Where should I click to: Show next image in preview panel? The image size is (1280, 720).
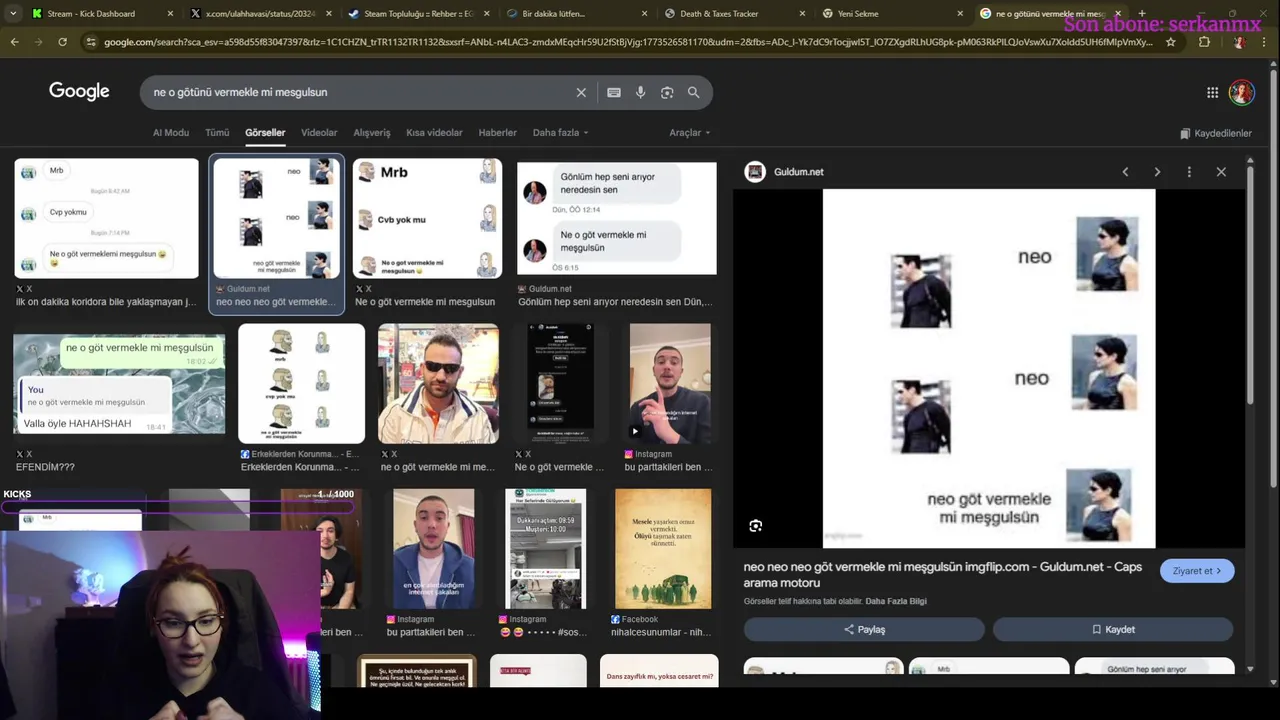[x=1157, y=172]
